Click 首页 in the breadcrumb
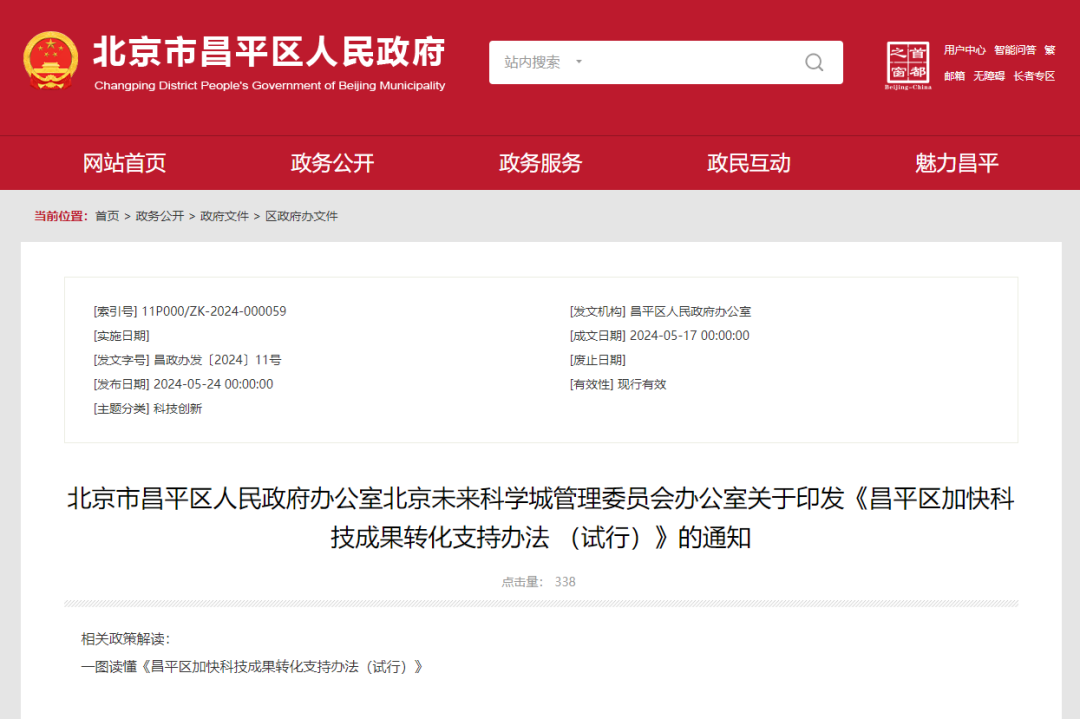Screen dimensions: 1080x719 [107, 216]
